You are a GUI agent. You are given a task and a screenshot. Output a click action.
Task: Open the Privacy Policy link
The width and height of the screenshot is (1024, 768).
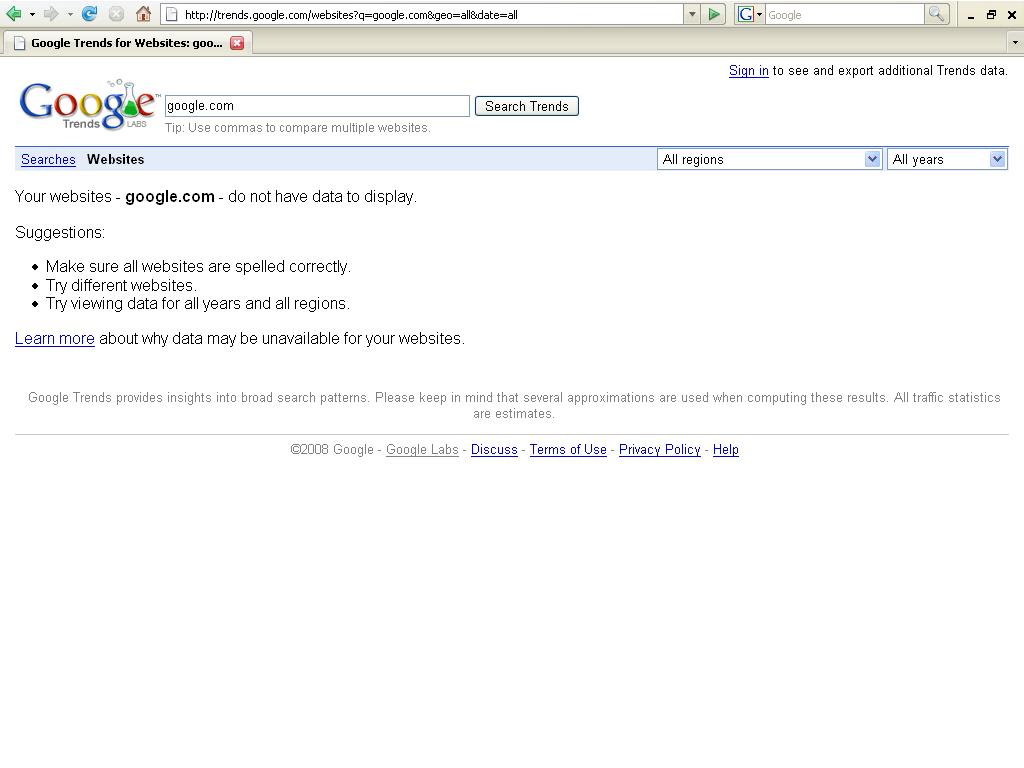(x=660, y=449)
